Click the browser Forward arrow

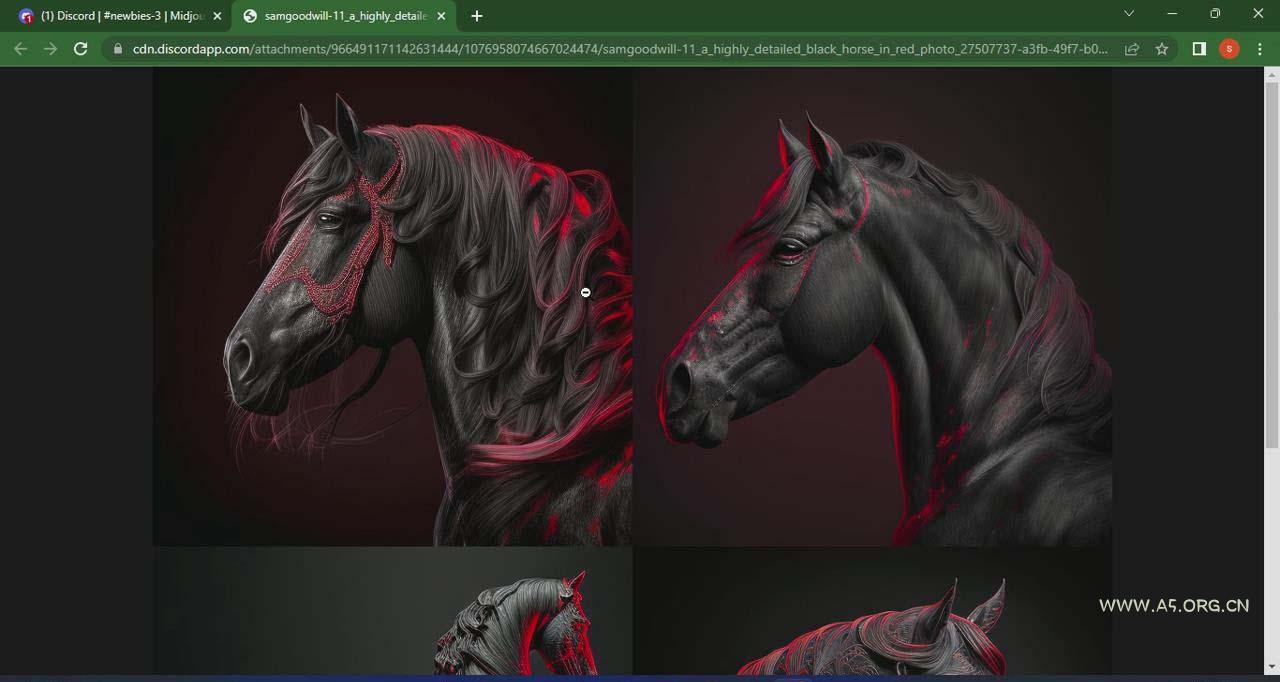(50, 49)
